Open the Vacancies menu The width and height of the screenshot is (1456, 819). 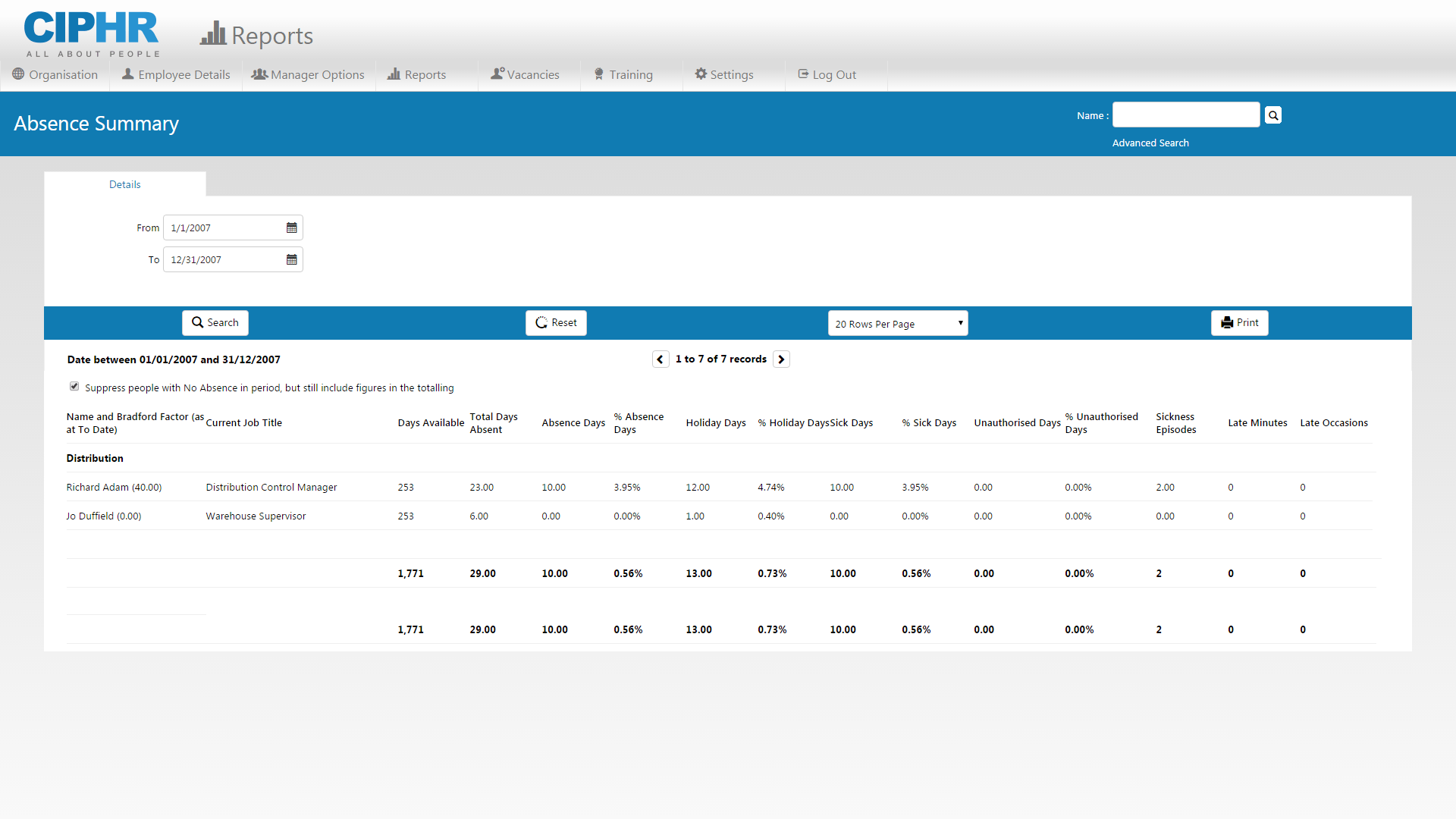(525, 74)
